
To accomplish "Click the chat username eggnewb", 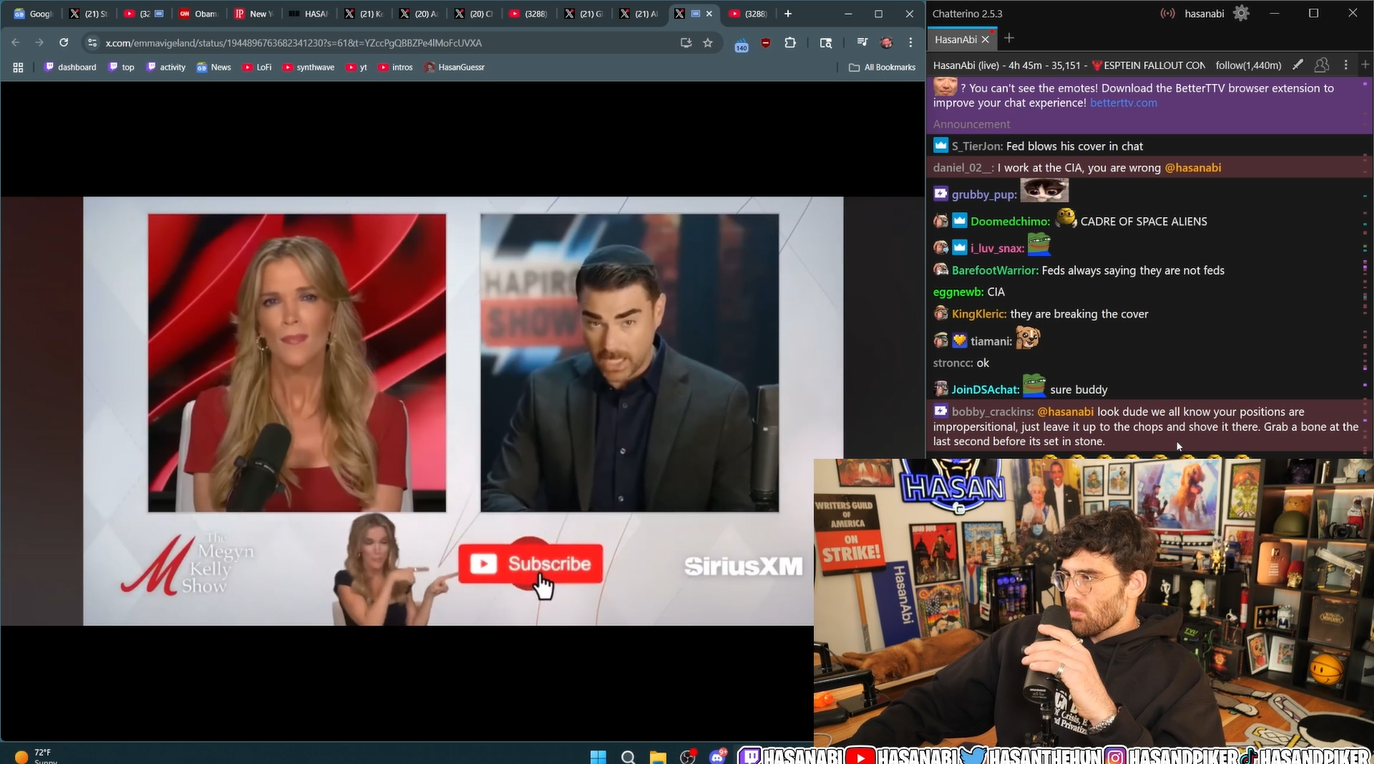I will point(958,292).
